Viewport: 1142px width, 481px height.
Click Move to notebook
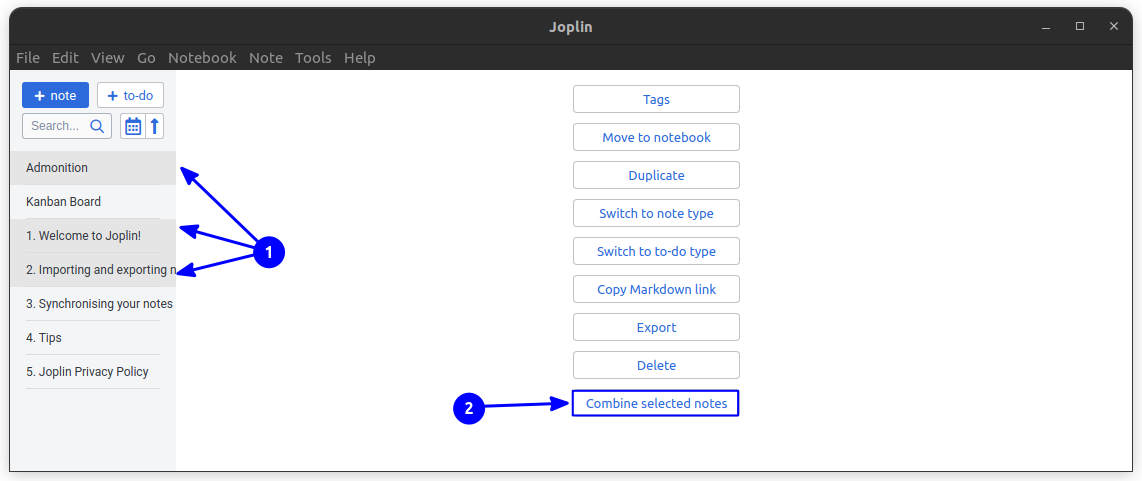(x=656, y=137)
